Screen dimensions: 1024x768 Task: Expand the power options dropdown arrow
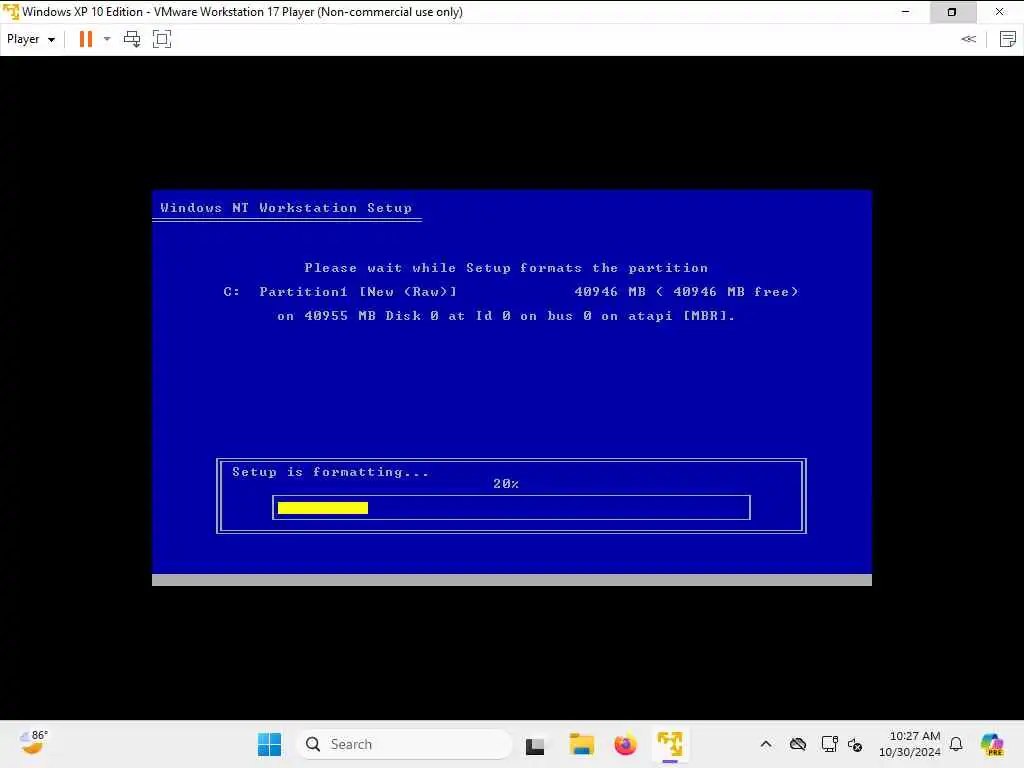point(107,39)
